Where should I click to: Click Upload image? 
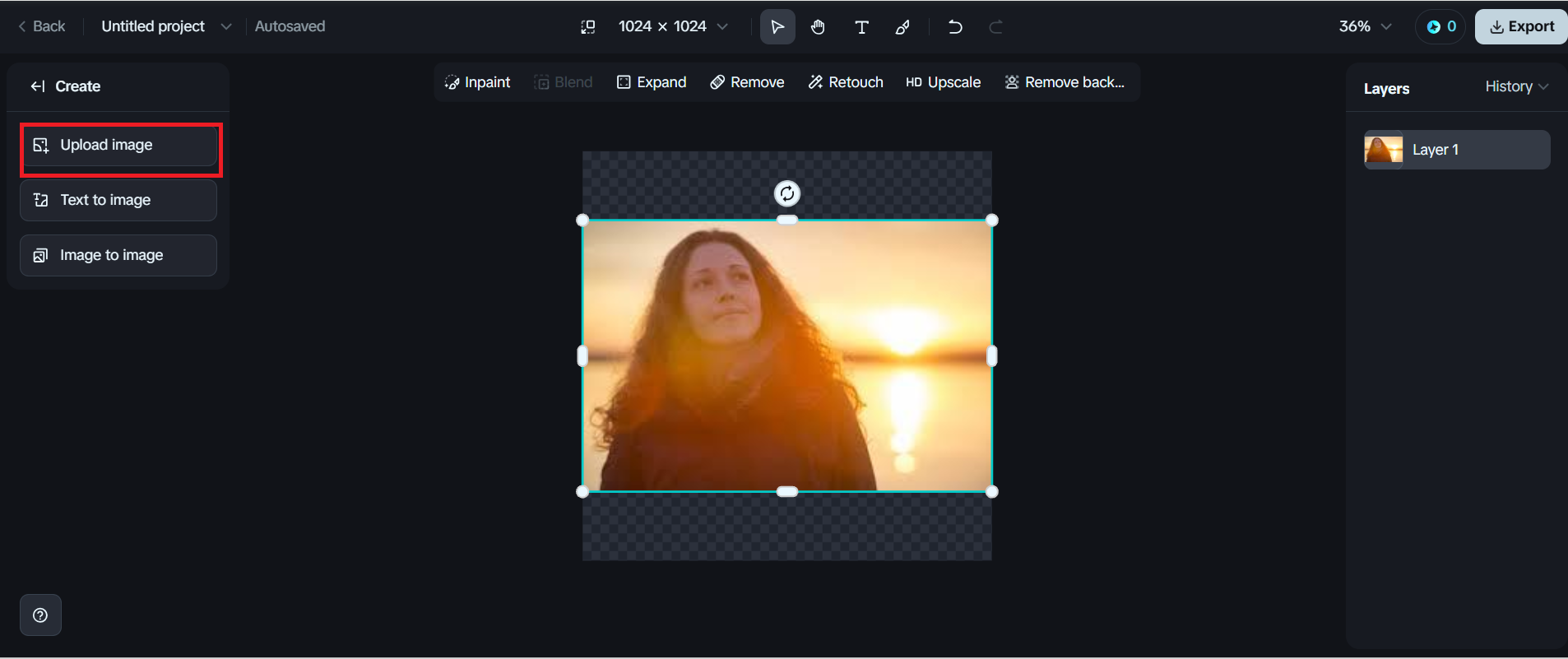pyautogui.click(x=118, y=145)
